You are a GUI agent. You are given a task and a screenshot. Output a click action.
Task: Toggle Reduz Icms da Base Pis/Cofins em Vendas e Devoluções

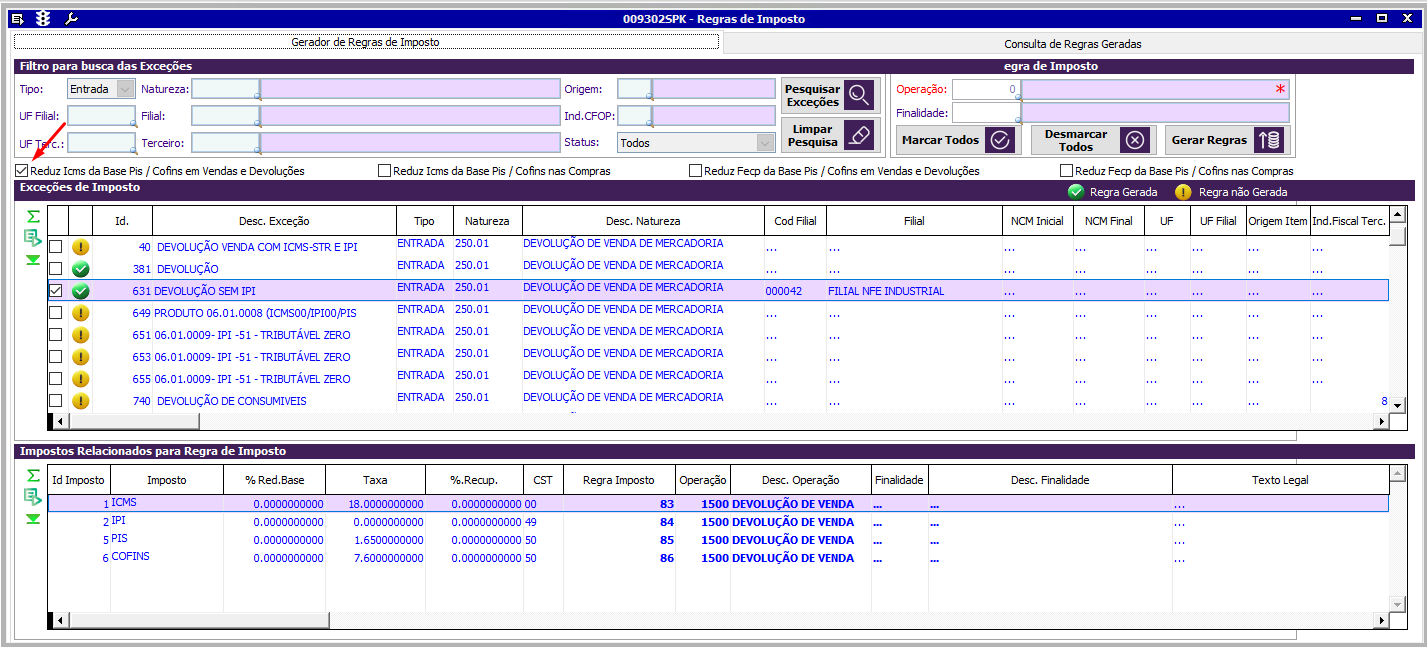[22, 171]
